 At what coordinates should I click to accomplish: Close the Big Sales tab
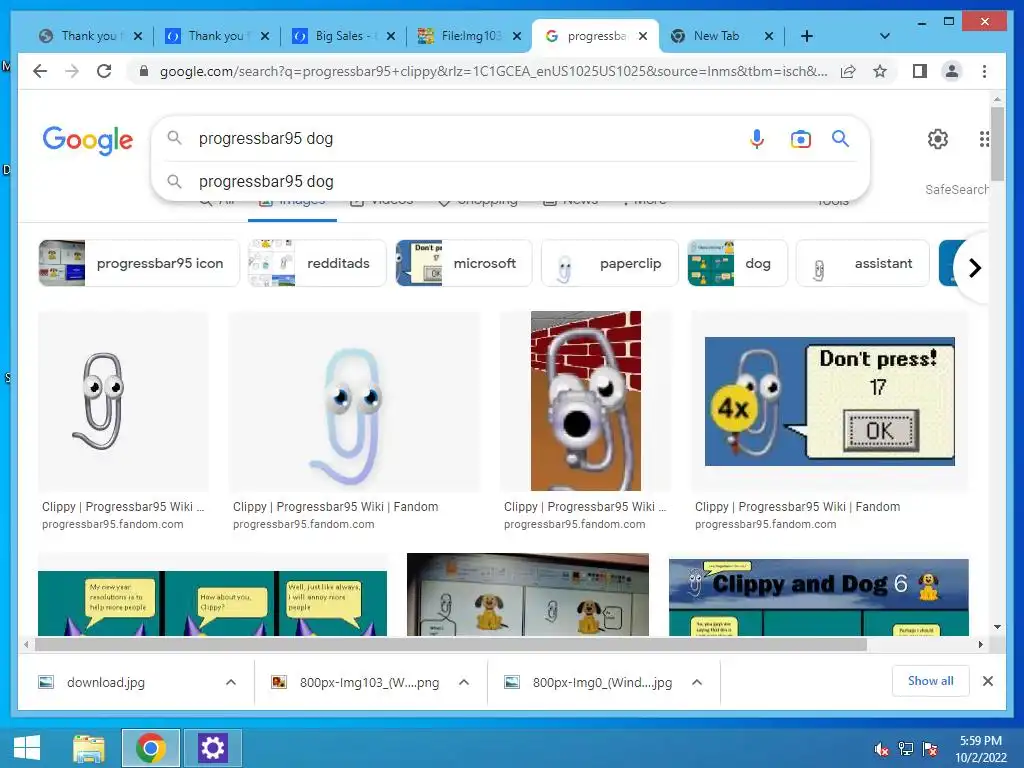tap(391, 36)
